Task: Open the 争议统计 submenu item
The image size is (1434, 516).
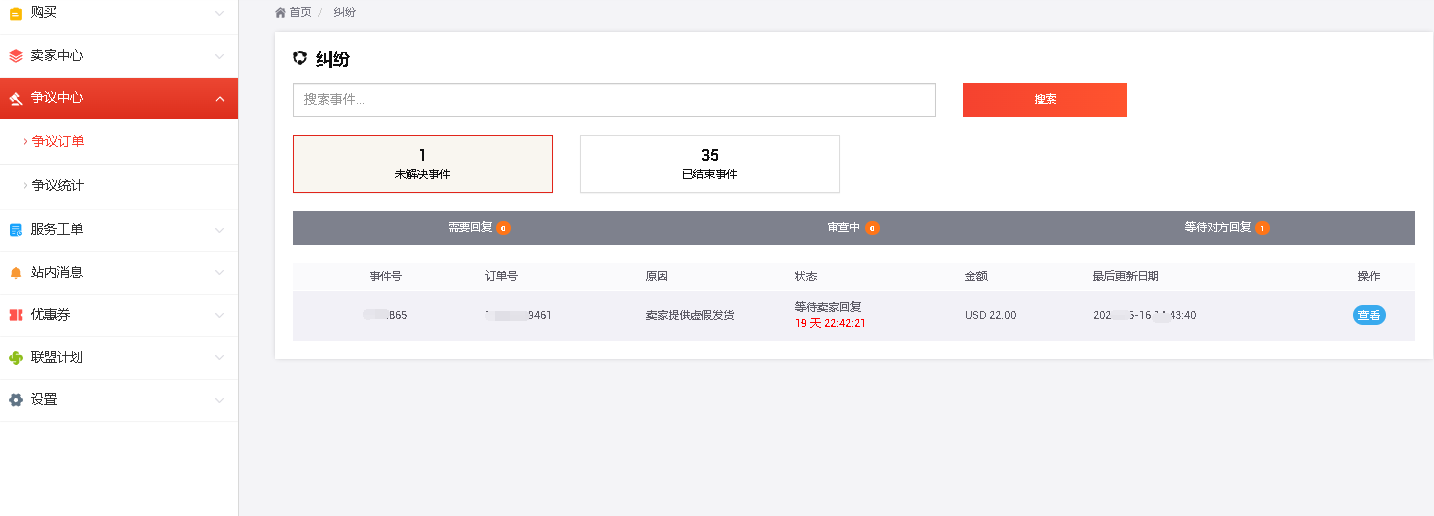Action: (119, 186)
